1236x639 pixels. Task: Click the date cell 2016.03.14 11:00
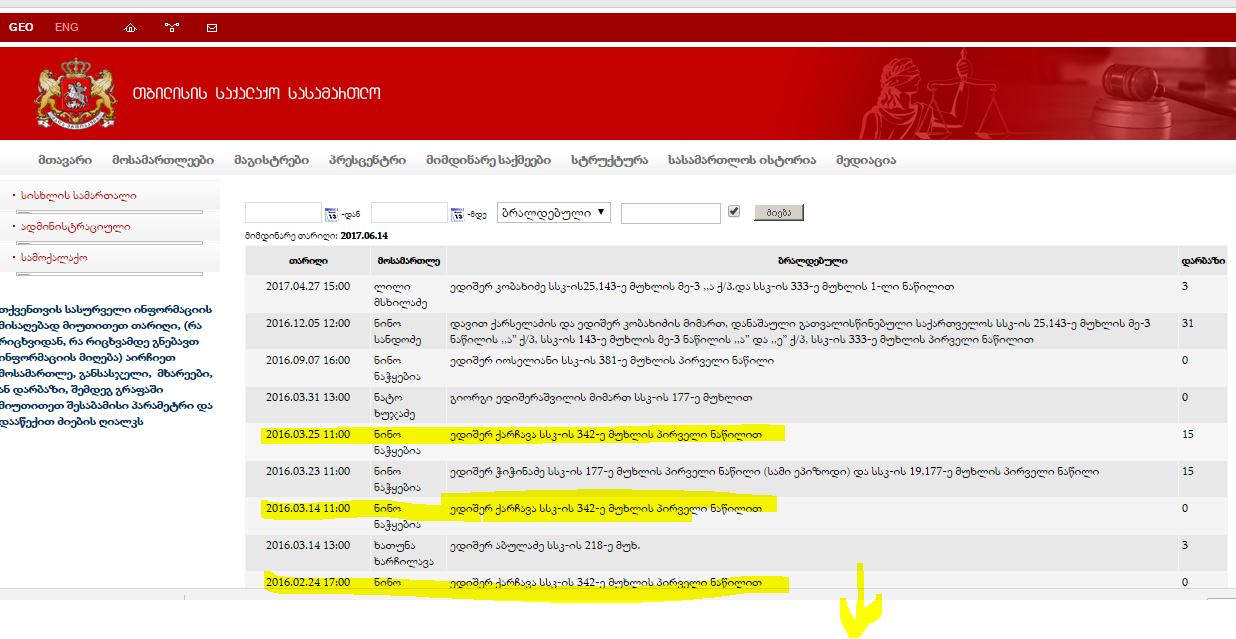point(308,508)
